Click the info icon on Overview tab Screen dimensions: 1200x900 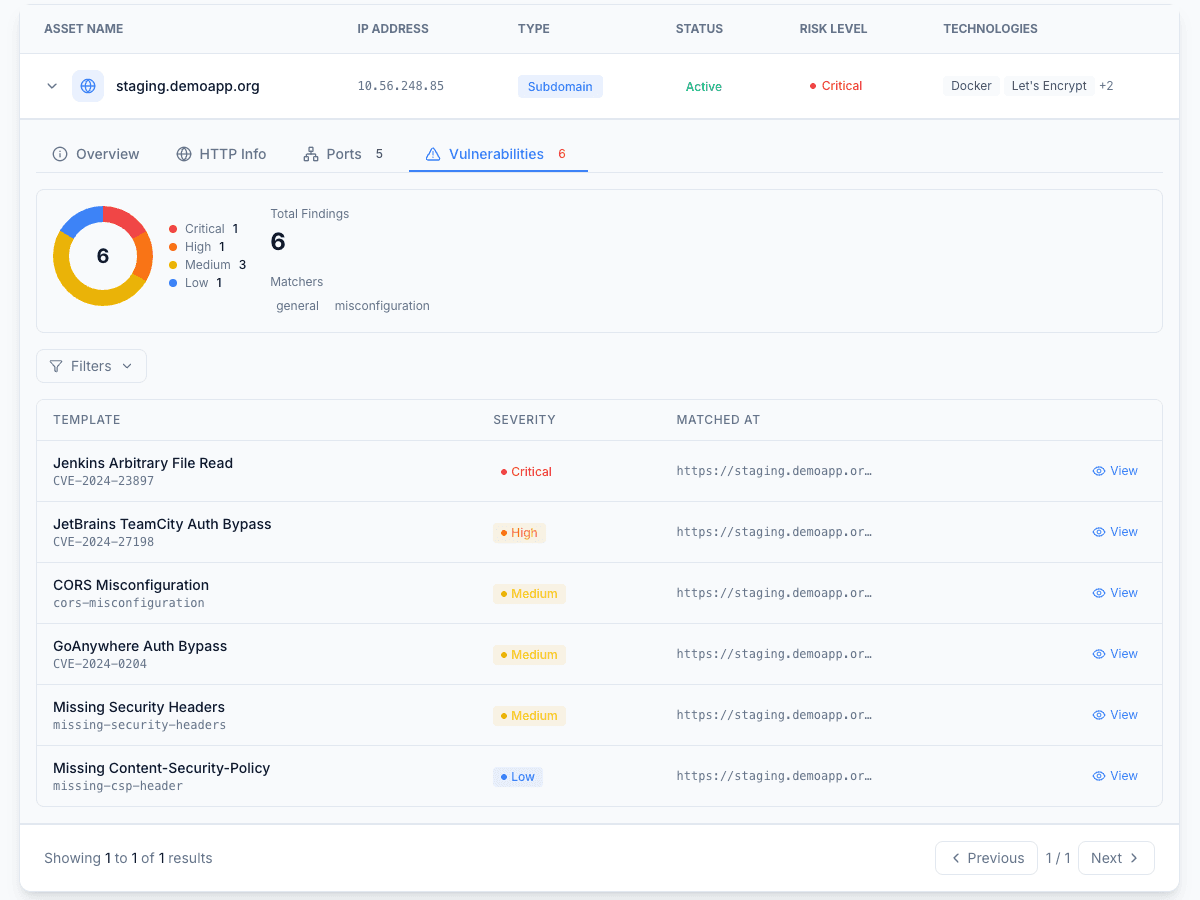[x=60, y=154]
